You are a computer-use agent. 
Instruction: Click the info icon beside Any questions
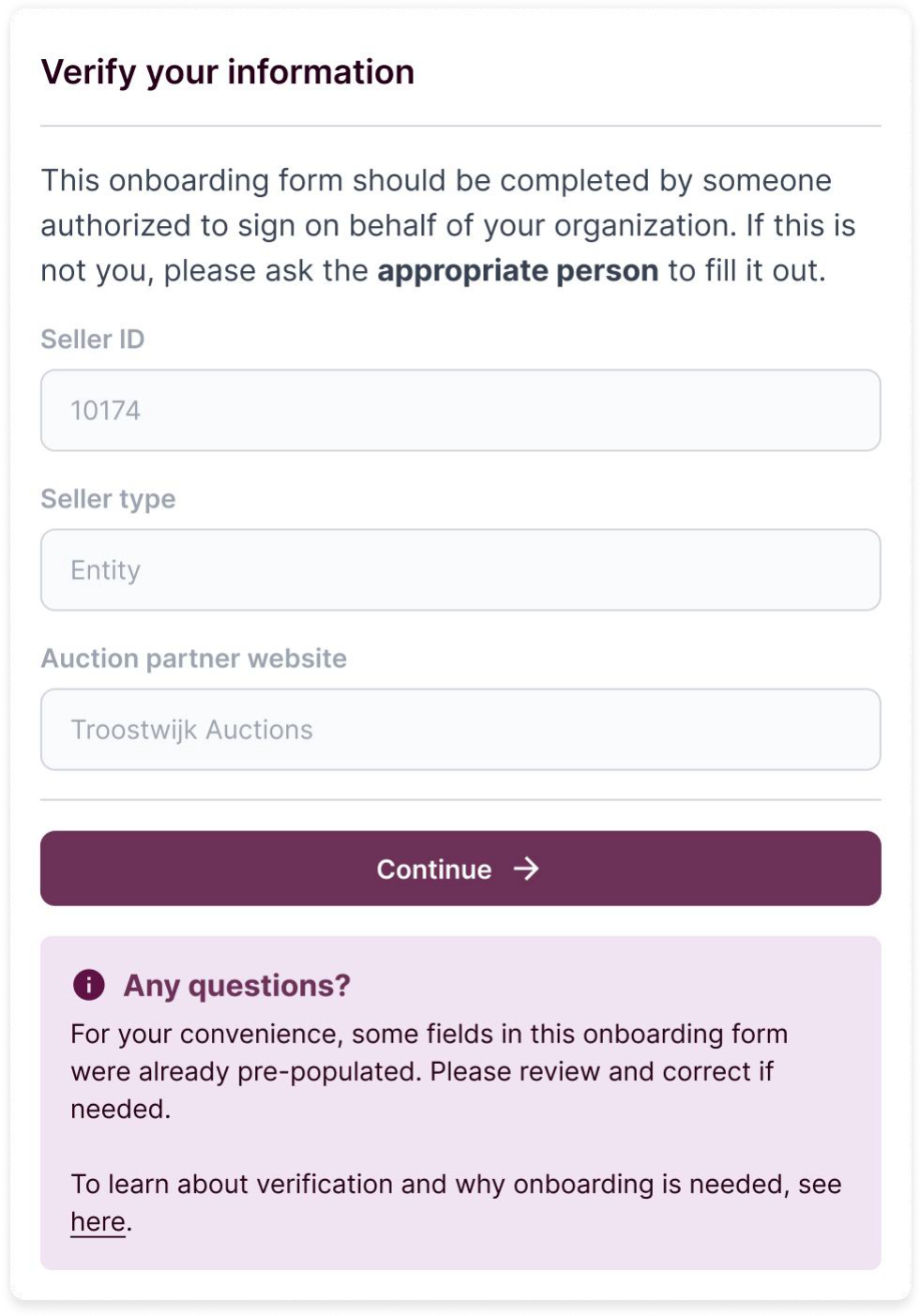(88, 985)
